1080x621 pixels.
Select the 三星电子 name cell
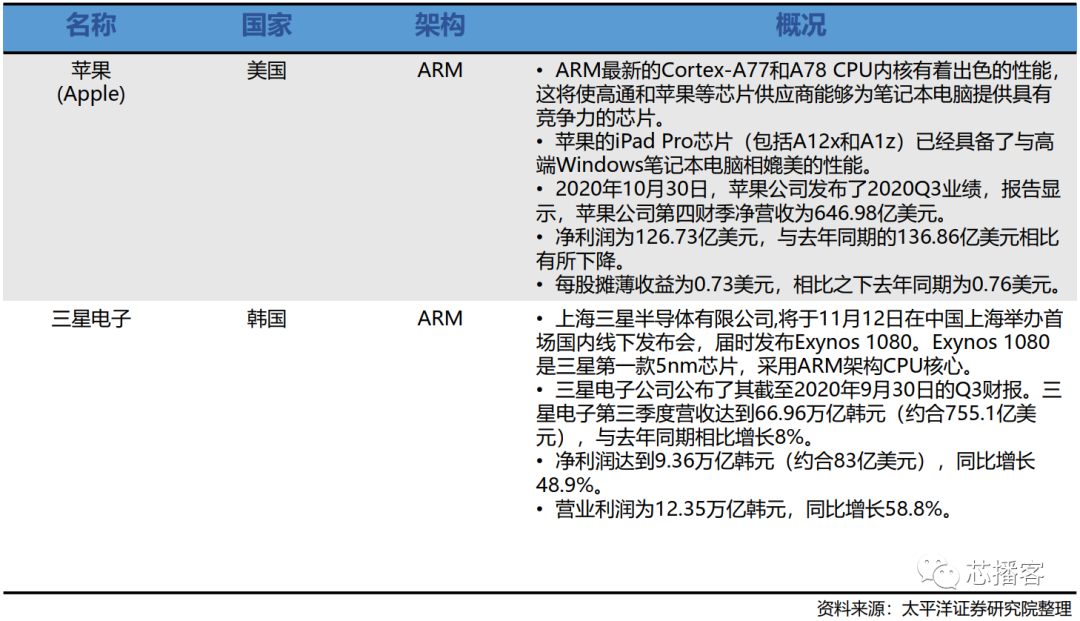tap(91, 319)
